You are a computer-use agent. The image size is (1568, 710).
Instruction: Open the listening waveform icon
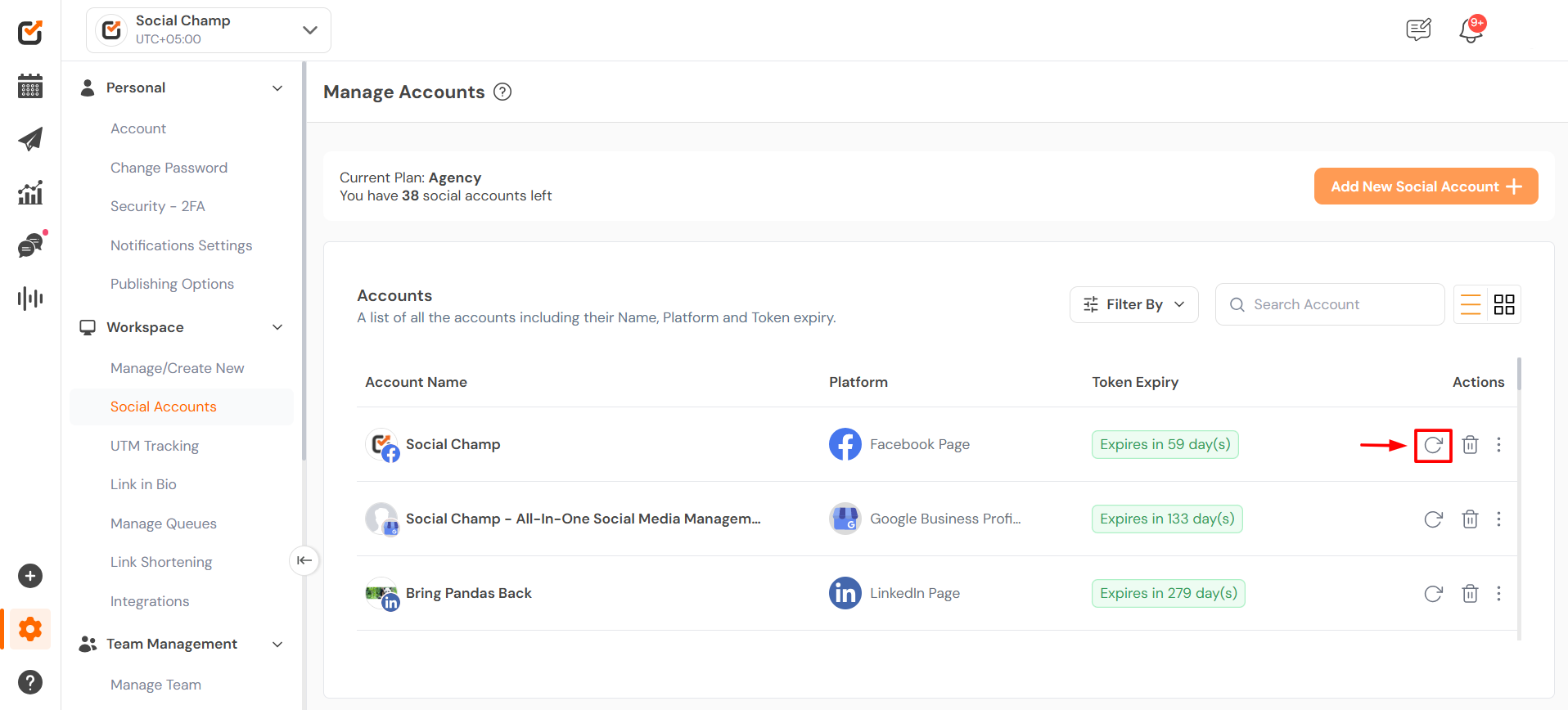tap(30, 298)
